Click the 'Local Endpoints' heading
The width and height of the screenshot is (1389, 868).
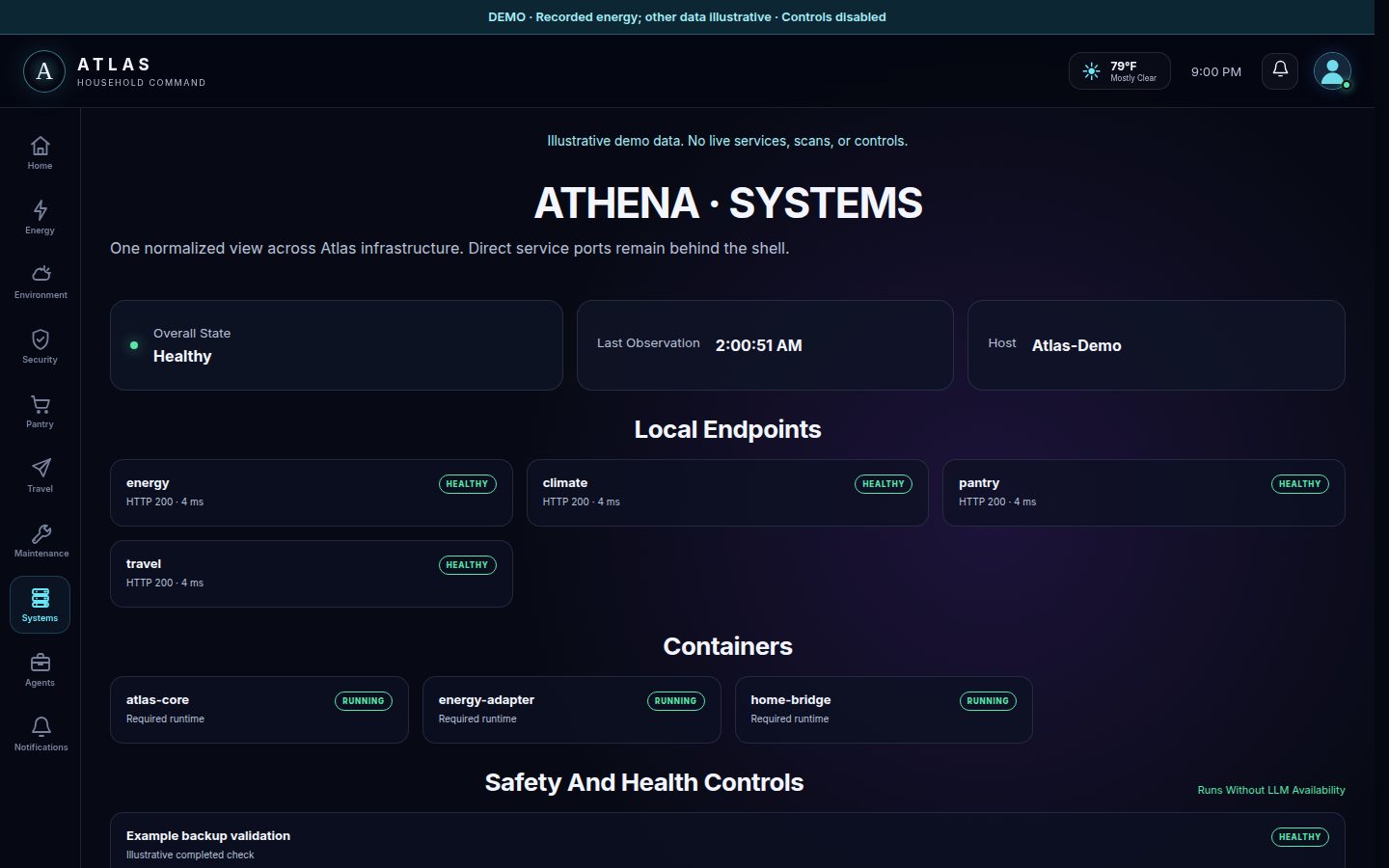[727, 429]
